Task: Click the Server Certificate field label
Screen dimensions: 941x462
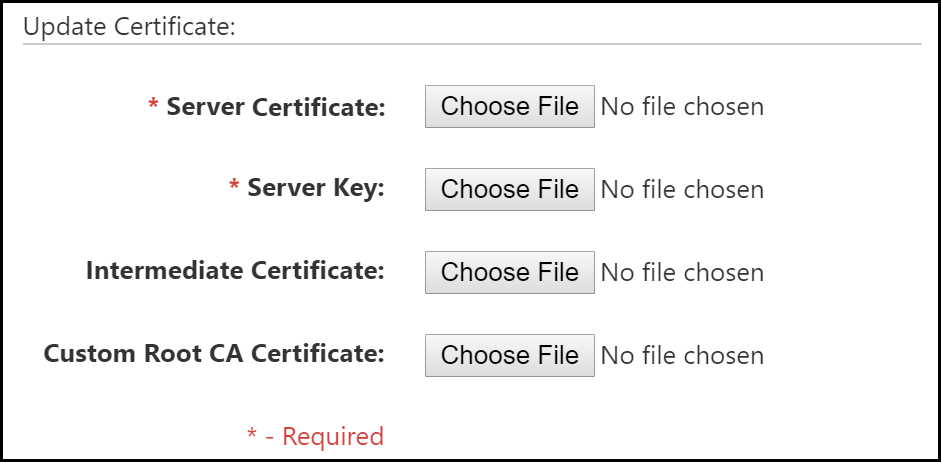Action: [276, 107]
